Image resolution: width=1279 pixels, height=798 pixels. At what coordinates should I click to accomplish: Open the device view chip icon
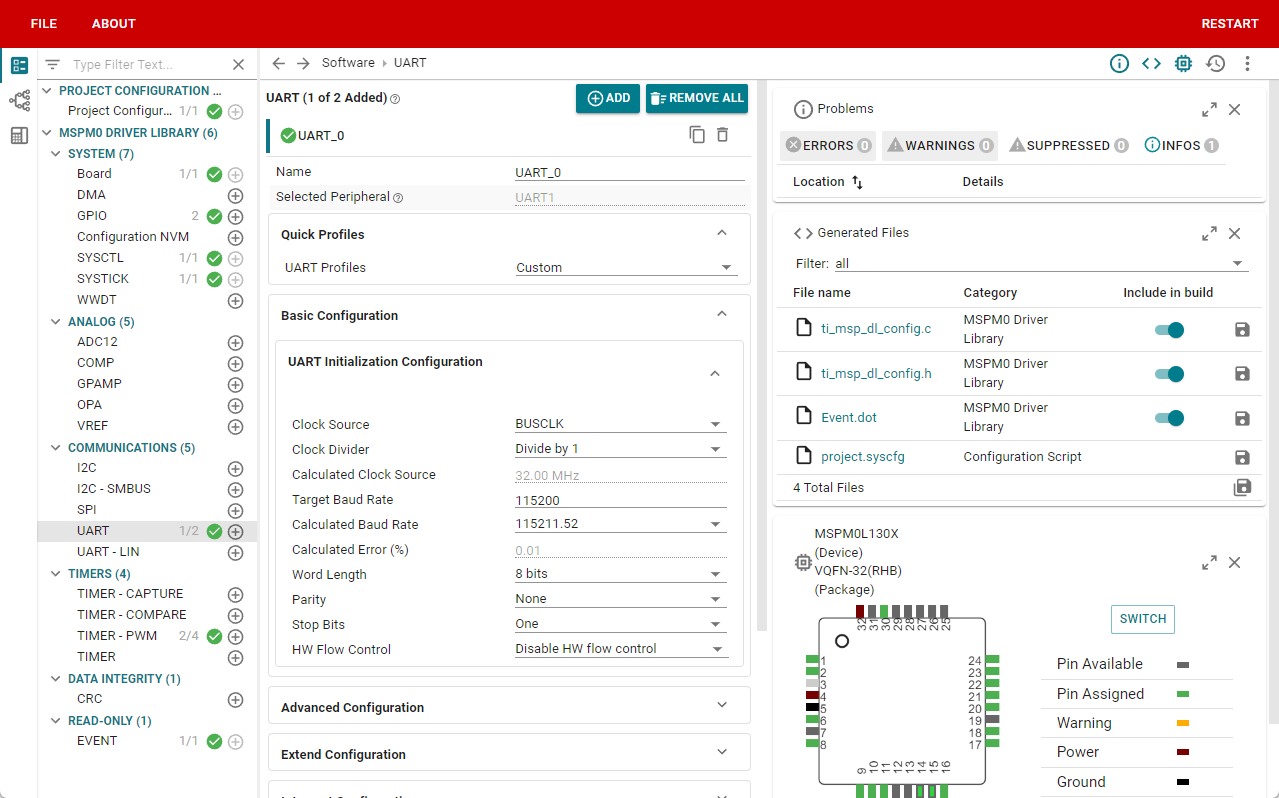click(1183, 64)
